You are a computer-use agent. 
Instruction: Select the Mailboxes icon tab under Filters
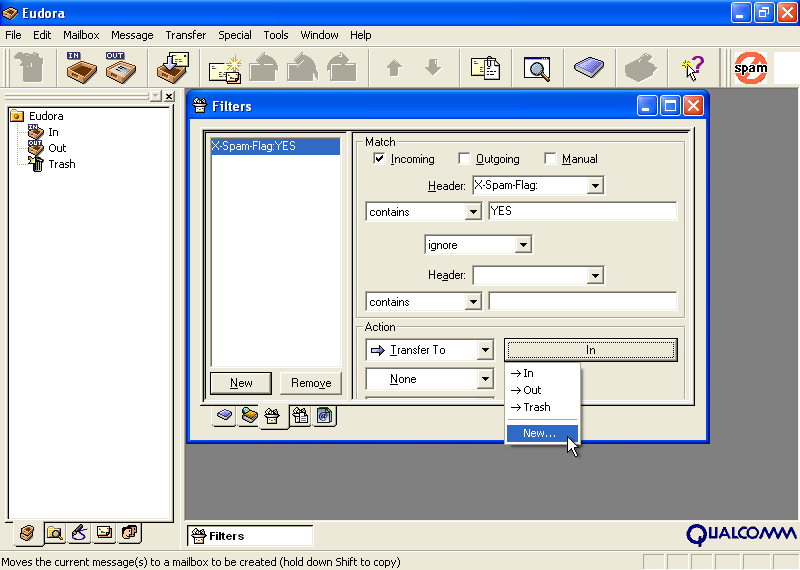(249, 415)
